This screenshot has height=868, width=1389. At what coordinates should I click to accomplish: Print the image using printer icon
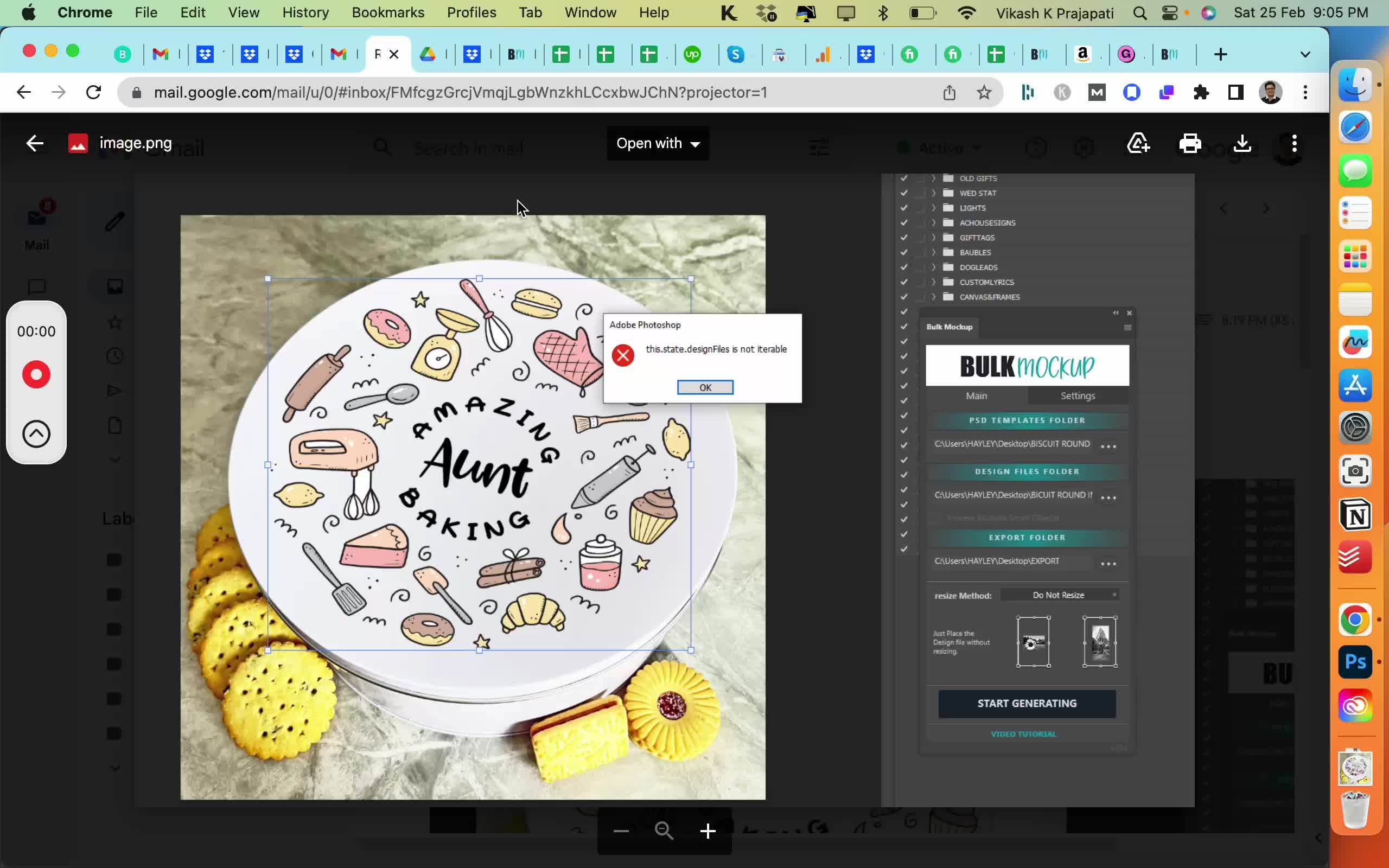tap(1190, 144)
